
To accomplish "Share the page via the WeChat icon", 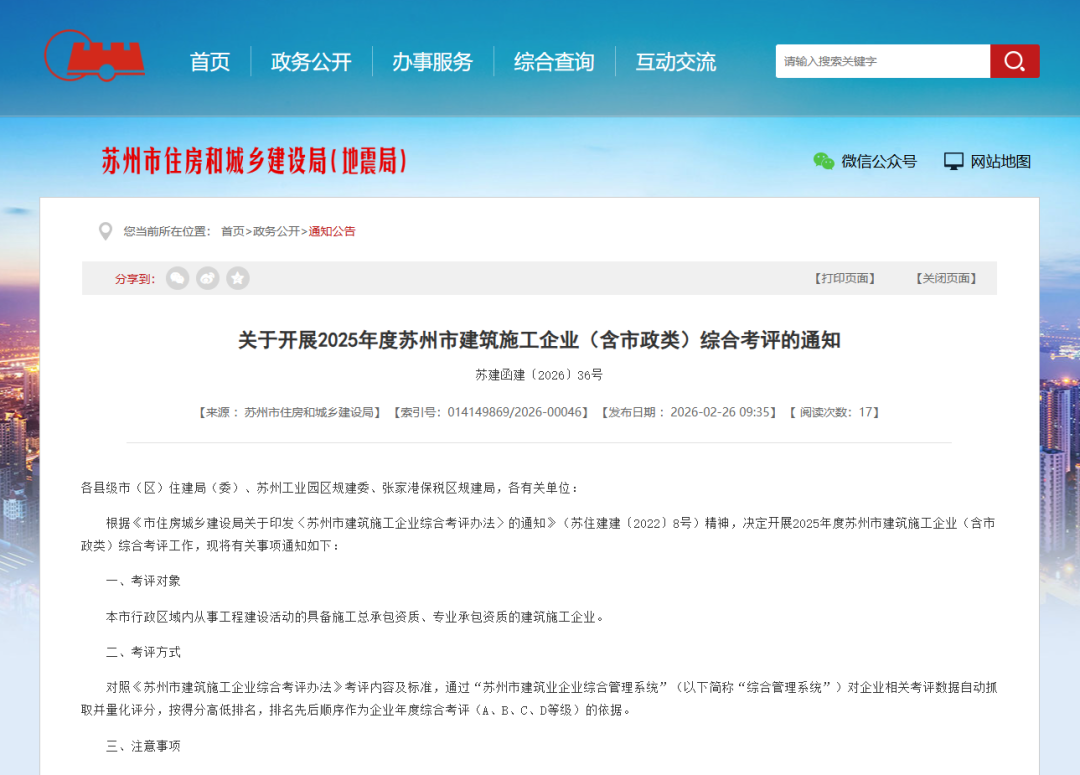I will (177, 278).
